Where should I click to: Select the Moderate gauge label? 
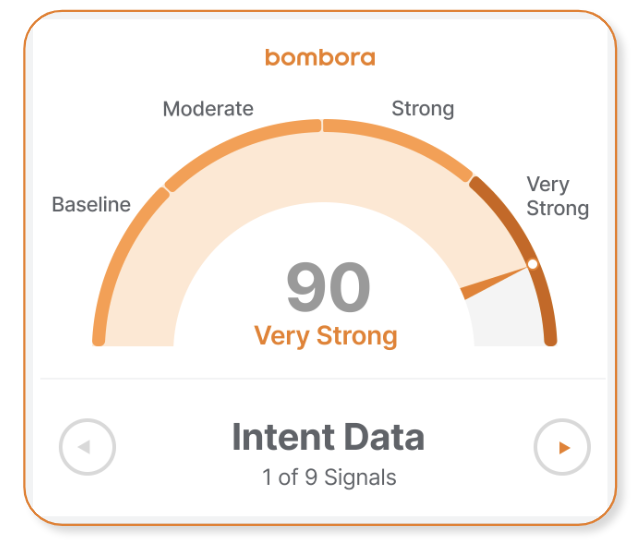pos(208,109)
